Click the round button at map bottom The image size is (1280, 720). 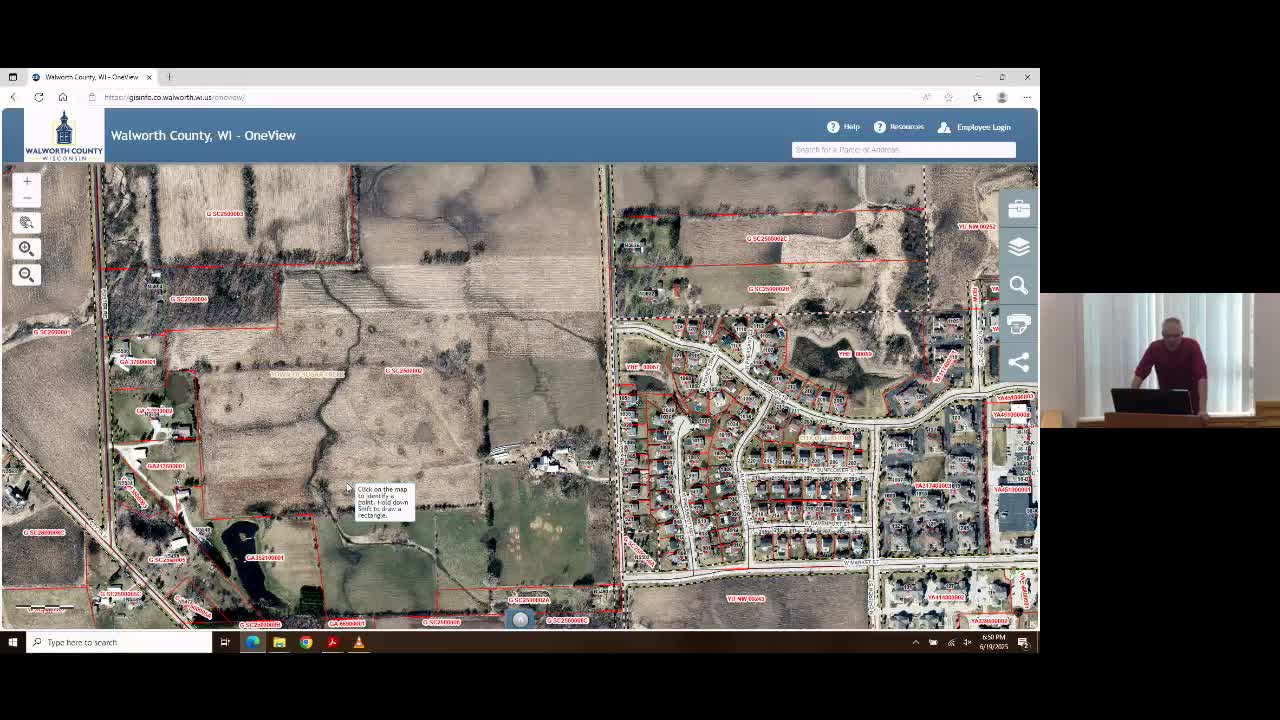click(x=520, y=620)
